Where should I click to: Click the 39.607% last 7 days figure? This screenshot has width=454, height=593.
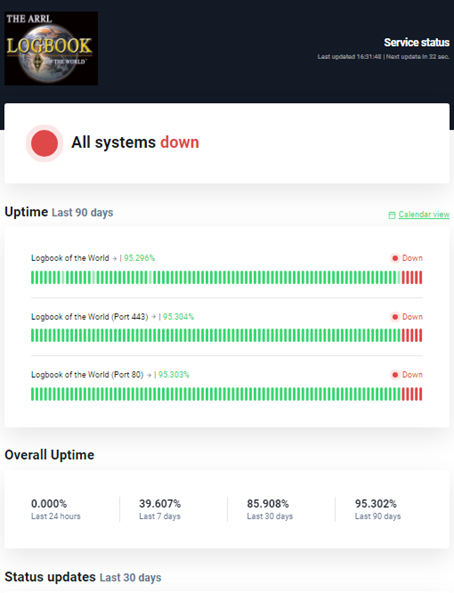point(160,504)
